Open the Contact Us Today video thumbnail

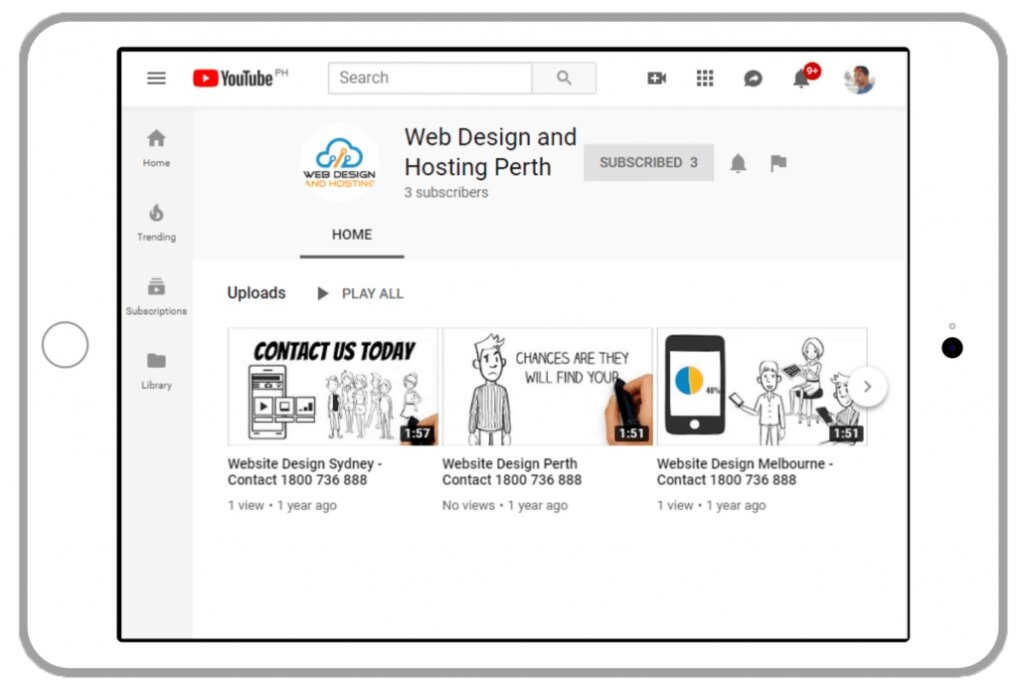tap(333, 386)
